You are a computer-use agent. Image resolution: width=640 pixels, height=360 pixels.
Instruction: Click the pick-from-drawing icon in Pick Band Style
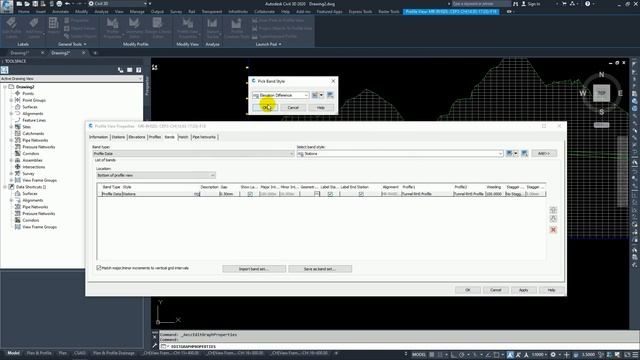(x=330, y=95)
